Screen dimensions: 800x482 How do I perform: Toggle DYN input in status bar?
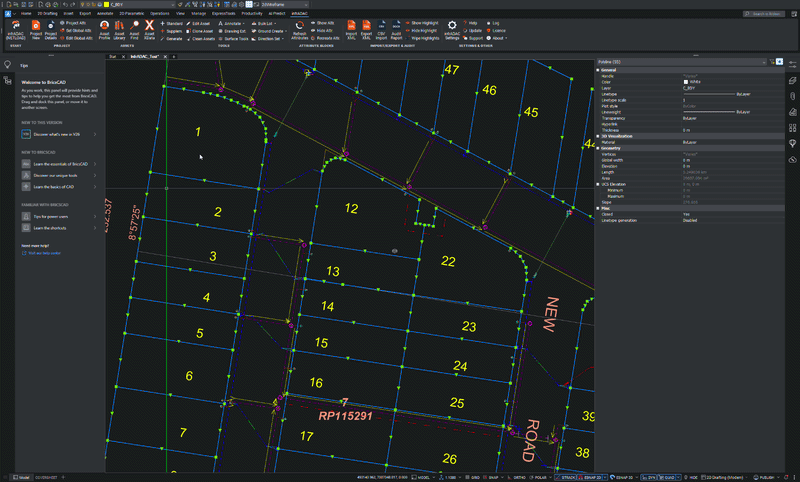[x=649, y=478]
